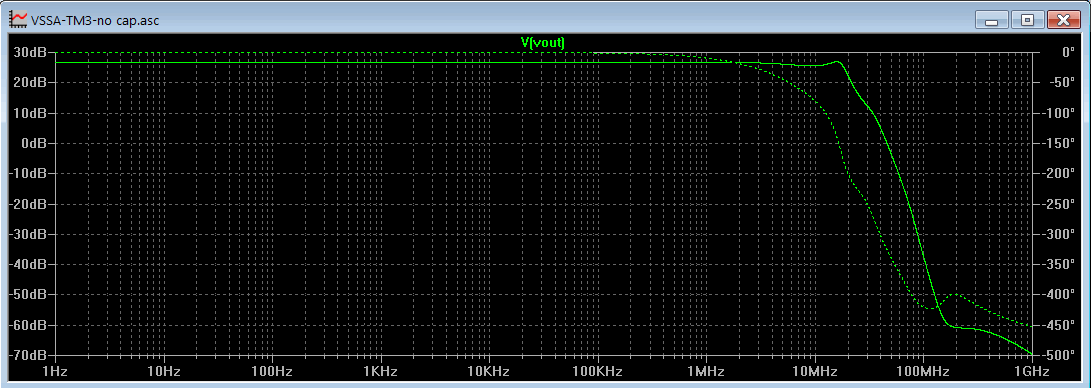Click the -200° phase axis label

pos(1058,173)
